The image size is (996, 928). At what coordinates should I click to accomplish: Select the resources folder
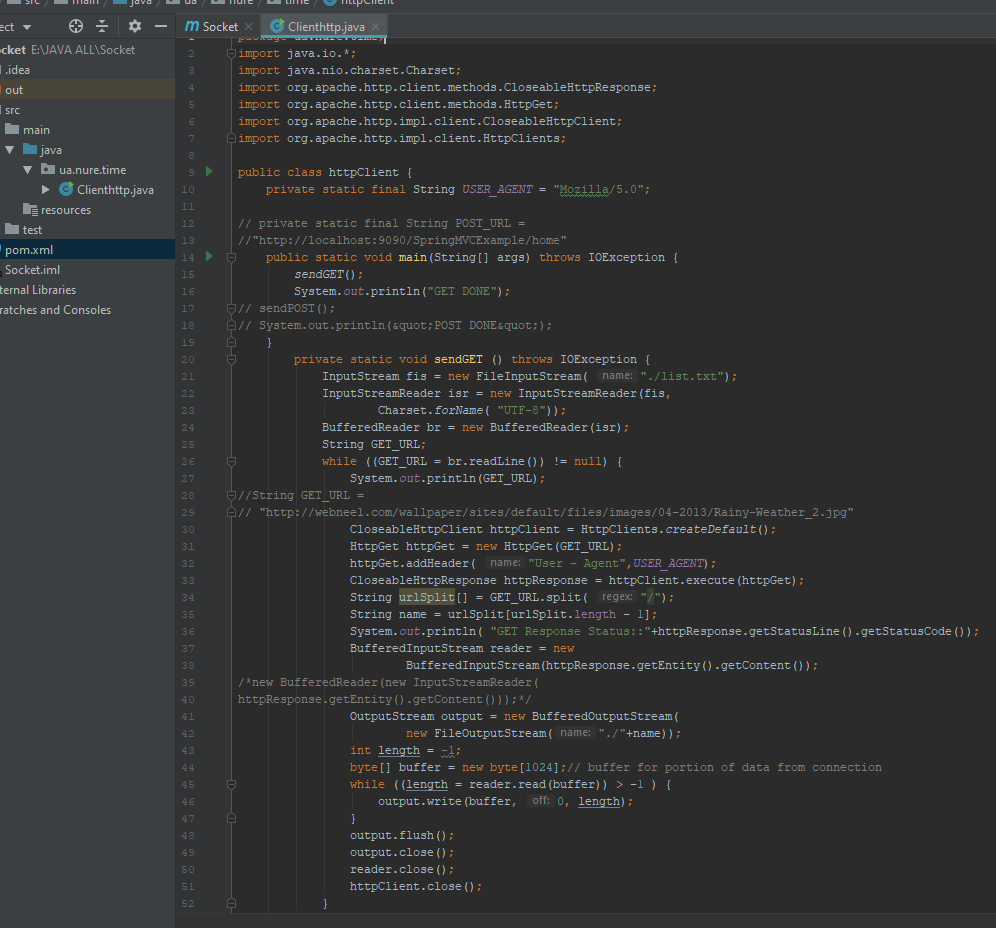click(x=65, y=210)
